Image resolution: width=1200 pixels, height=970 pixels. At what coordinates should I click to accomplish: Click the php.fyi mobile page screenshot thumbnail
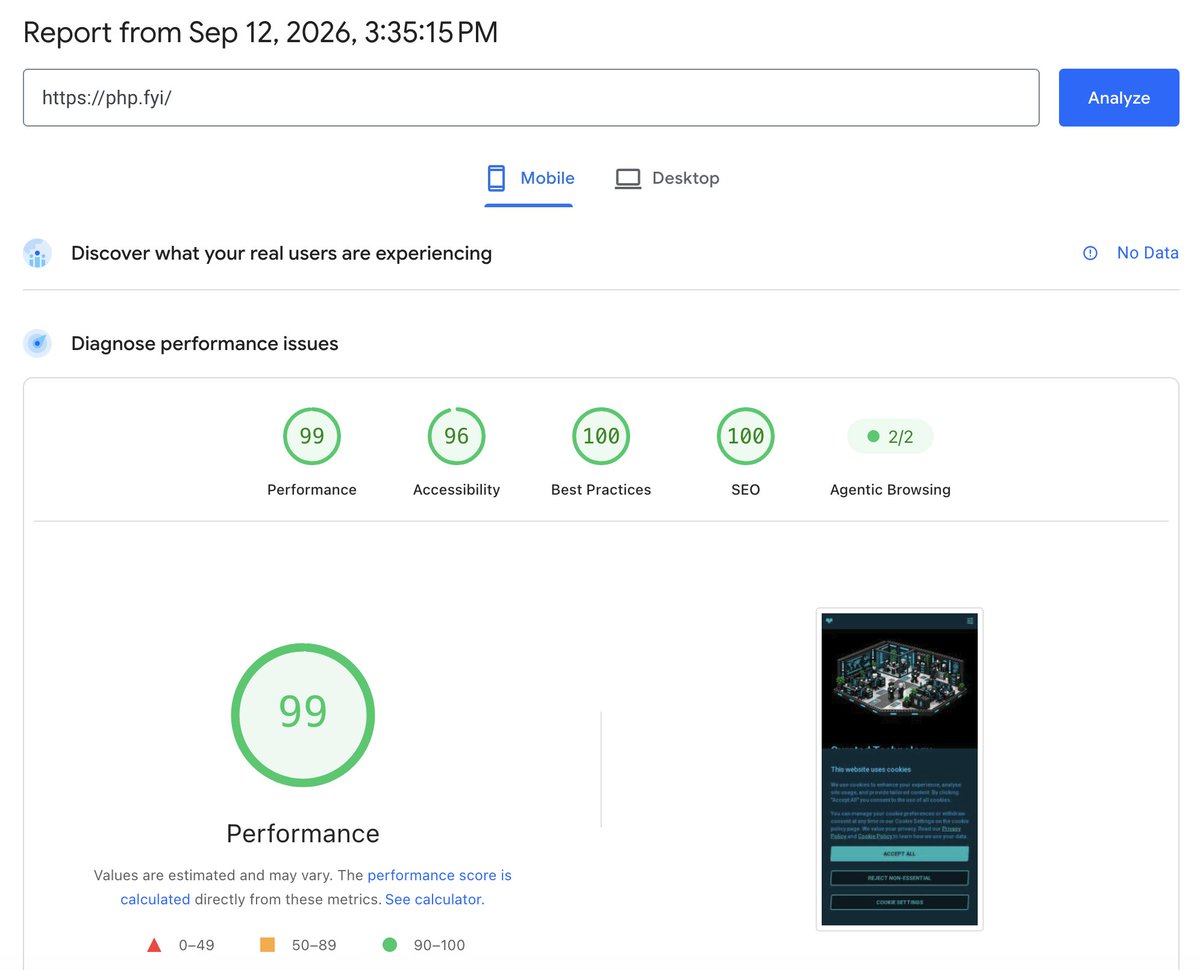pyautogui.click(x=899, y=769)
